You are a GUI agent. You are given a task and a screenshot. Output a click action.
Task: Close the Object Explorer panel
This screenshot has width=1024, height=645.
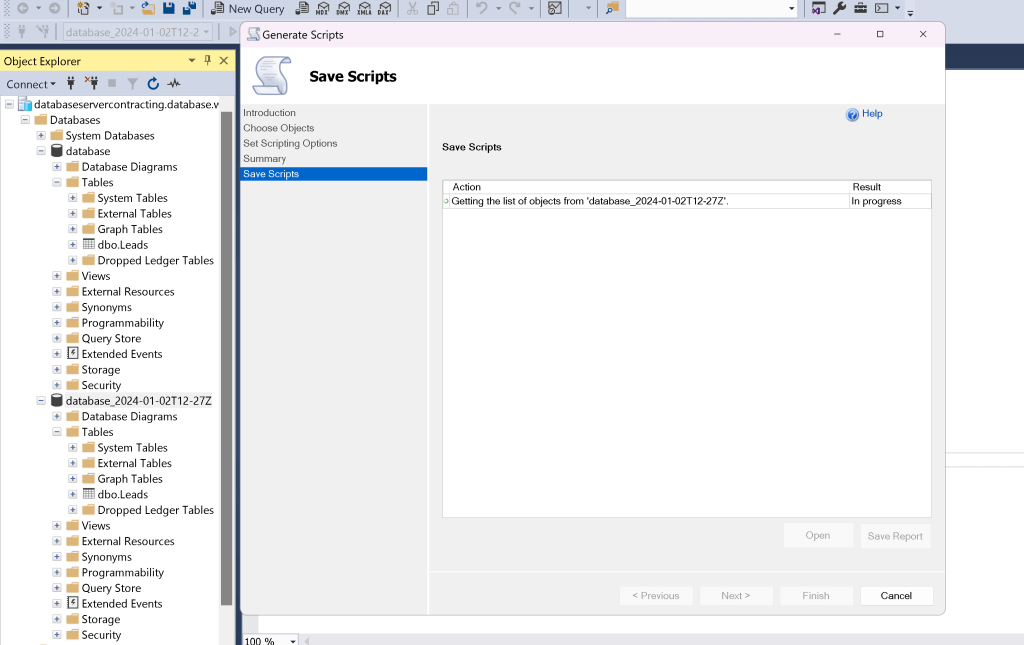pyautogui.click(x=224, y=60)
